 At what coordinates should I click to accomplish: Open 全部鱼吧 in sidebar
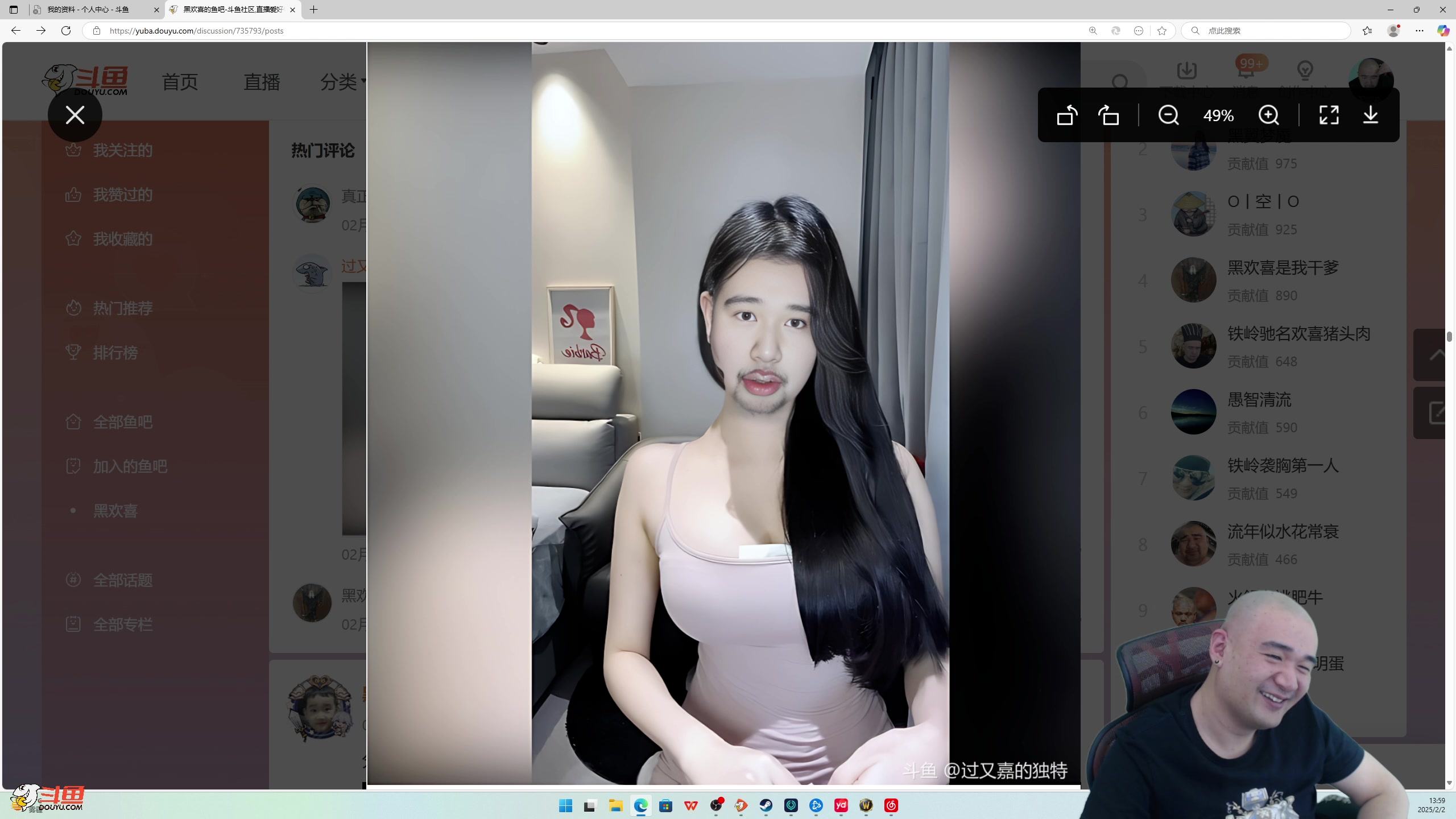109,422
